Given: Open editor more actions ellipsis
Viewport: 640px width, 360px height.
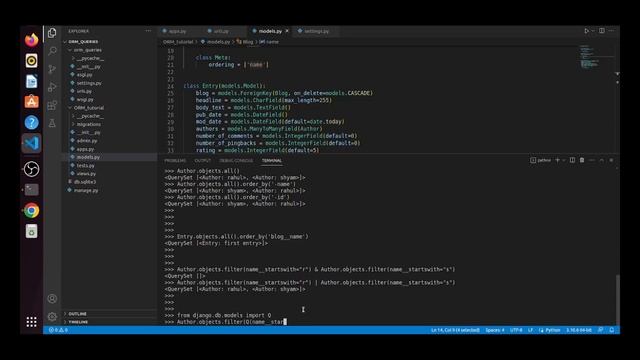Looking at the screenshot, I should (611, 31).
